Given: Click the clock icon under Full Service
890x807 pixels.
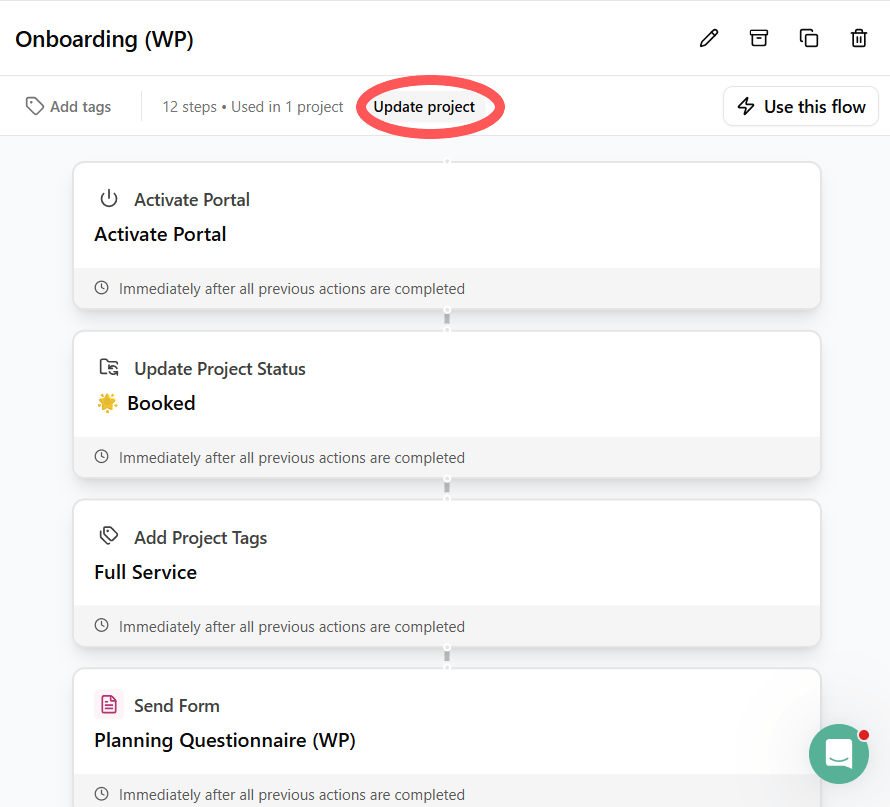Looking at the screenshot, I should 102,626.
